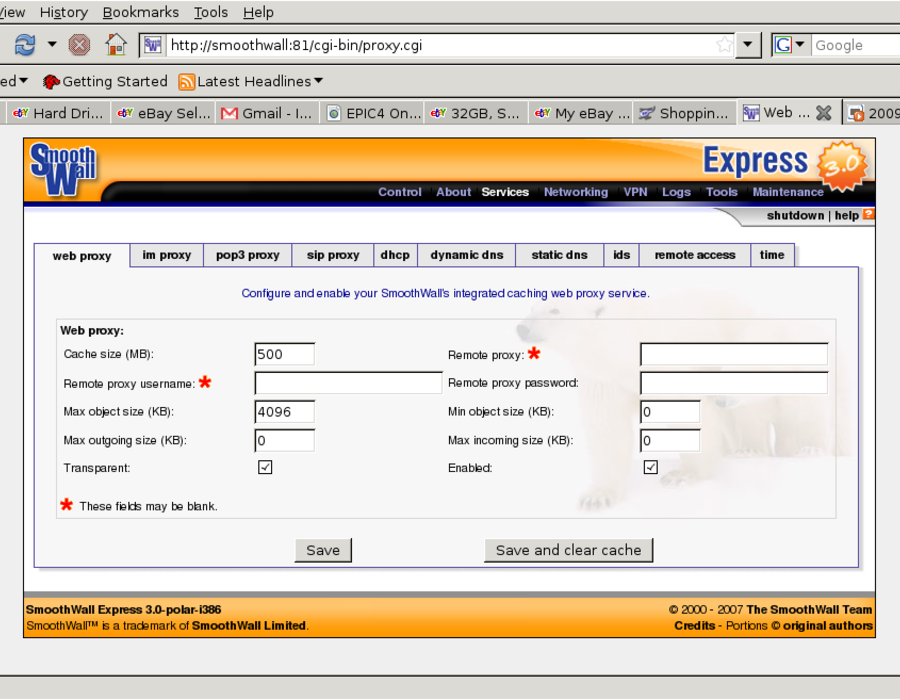Focus the Google search box

tap(855, 45)
